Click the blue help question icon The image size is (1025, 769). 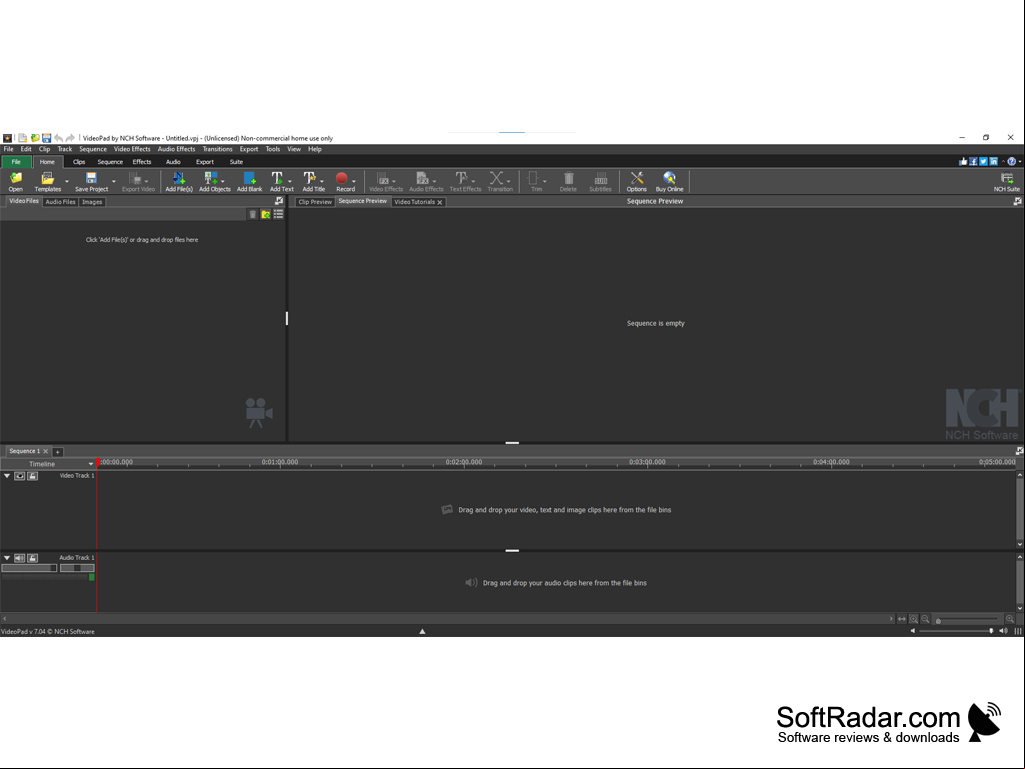(1012, 162)
